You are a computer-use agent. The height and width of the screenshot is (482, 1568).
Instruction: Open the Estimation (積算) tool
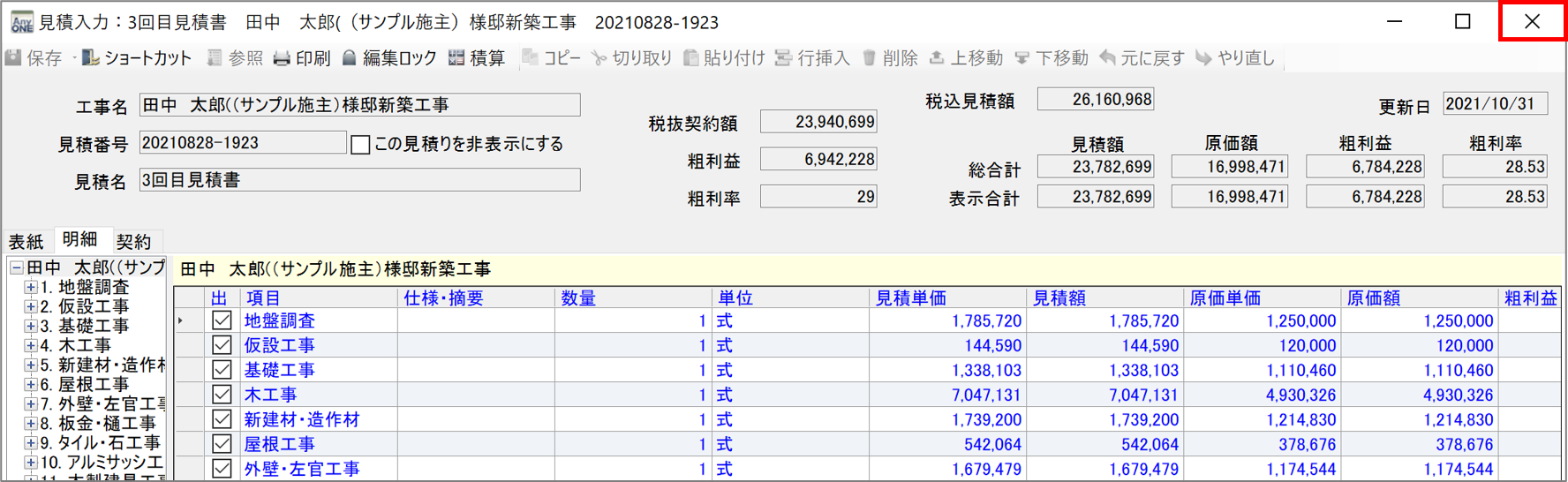click(x=456, y=58)
